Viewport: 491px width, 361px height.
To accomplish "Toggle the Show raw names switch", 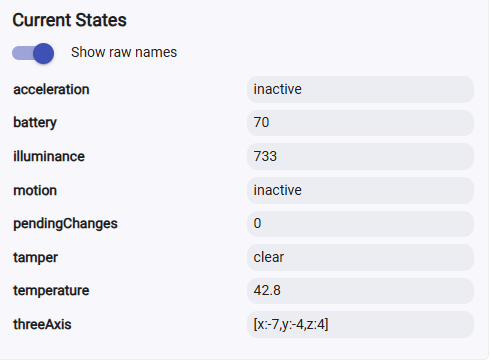I will [33, 53].
